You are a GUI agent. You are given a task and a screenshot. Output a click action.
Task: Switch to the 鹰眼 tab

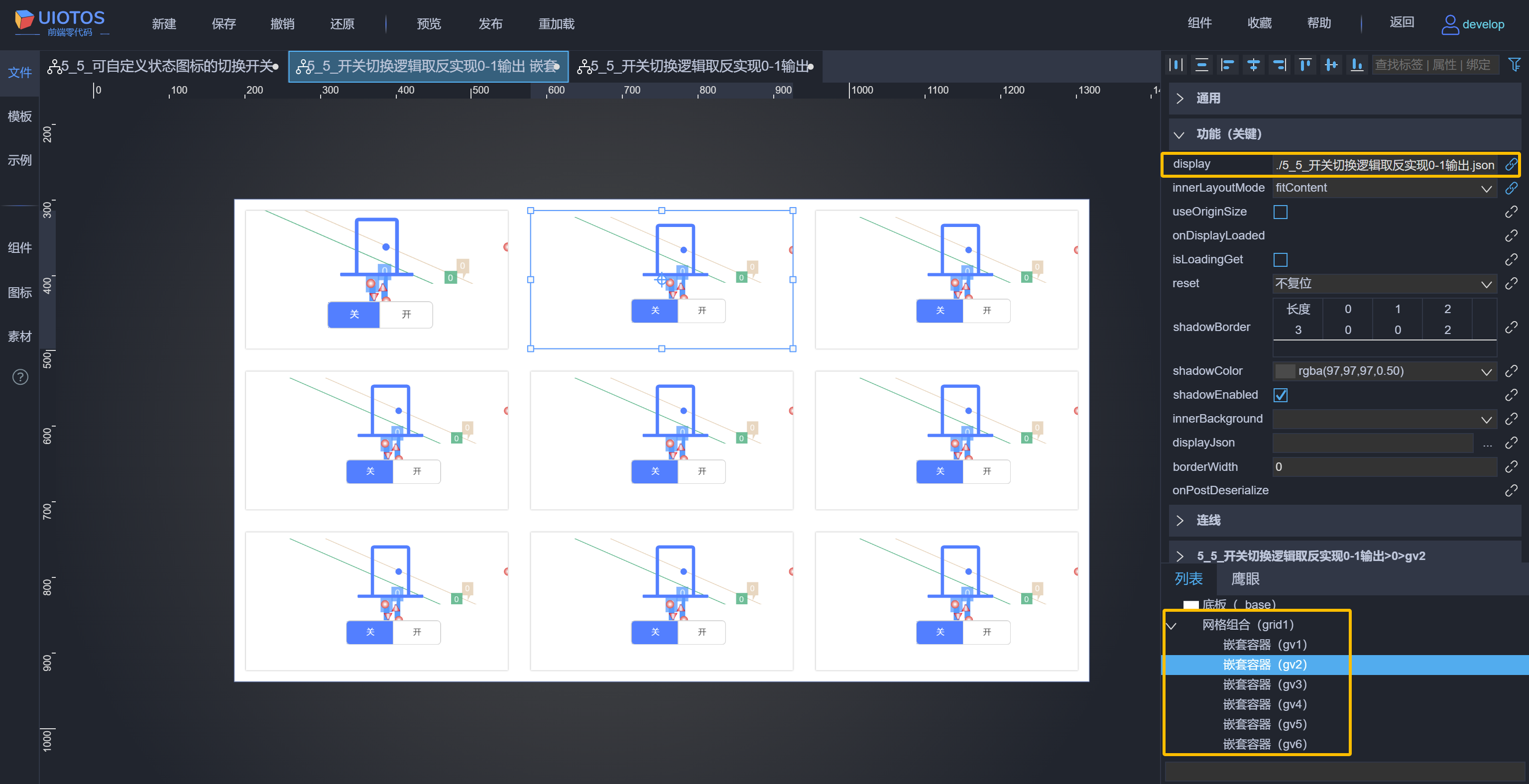click(1245, 578)
